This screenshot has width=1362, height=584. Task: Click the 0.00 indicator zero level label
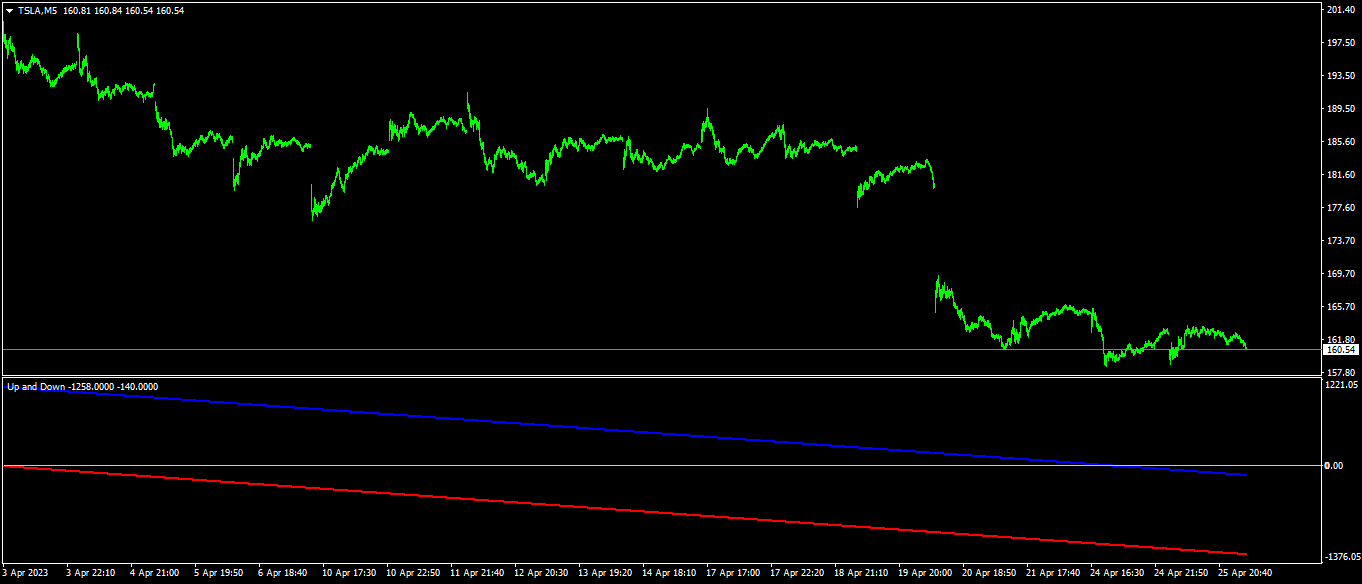[1334, 466]
